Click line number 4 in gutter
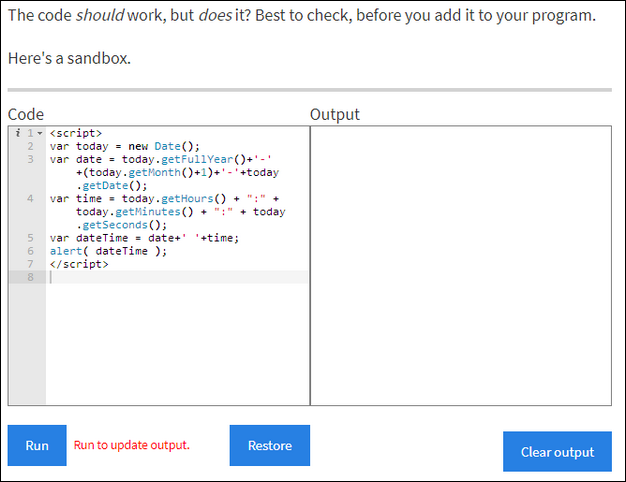This screenshot has width=626, height=482. (31, 198)
